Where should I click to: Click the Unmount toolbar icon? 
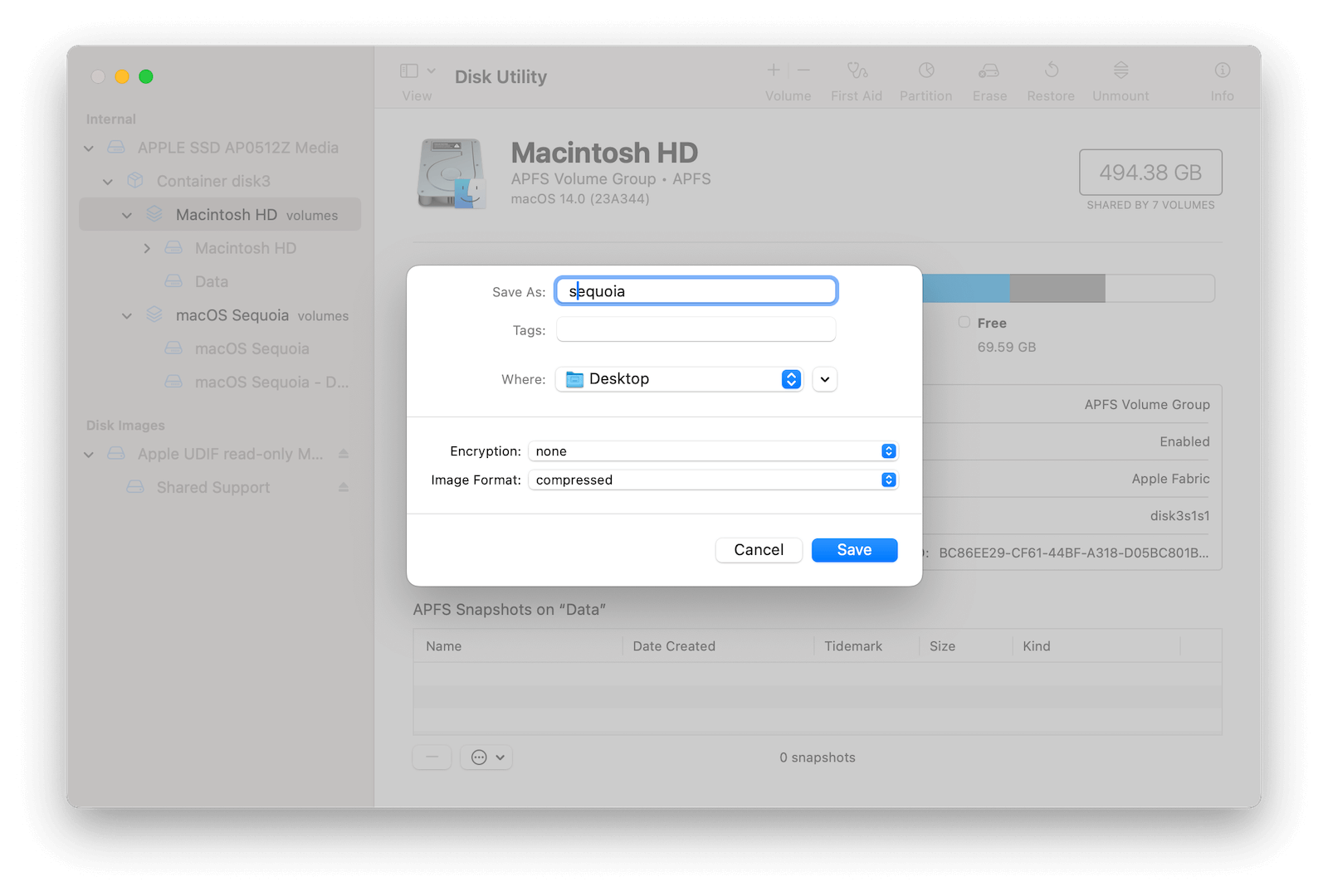tap(1120, 71)
